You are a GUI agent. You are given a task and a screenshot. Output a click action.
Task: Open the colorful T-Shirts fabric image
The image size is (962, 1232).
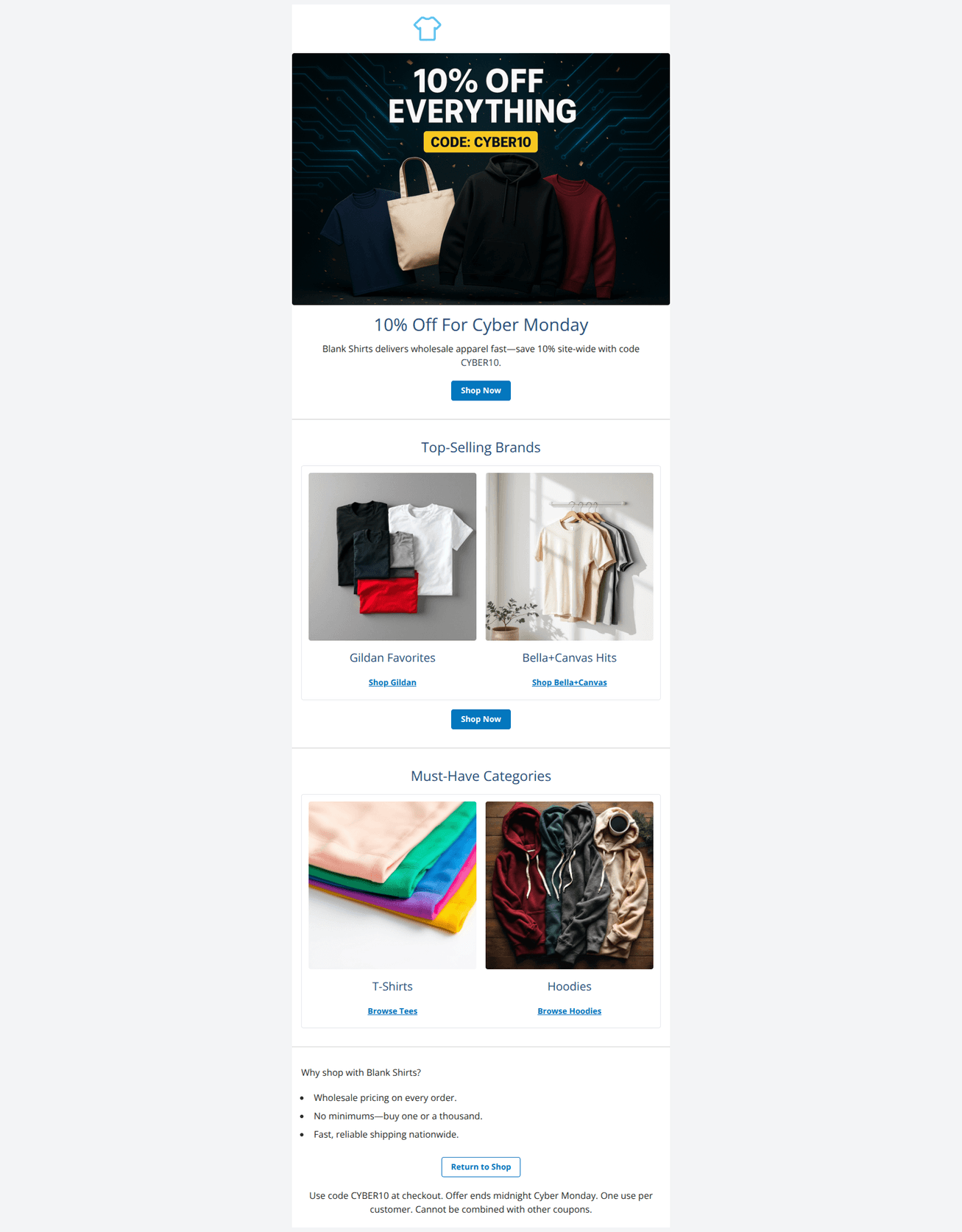click(392, 885)
